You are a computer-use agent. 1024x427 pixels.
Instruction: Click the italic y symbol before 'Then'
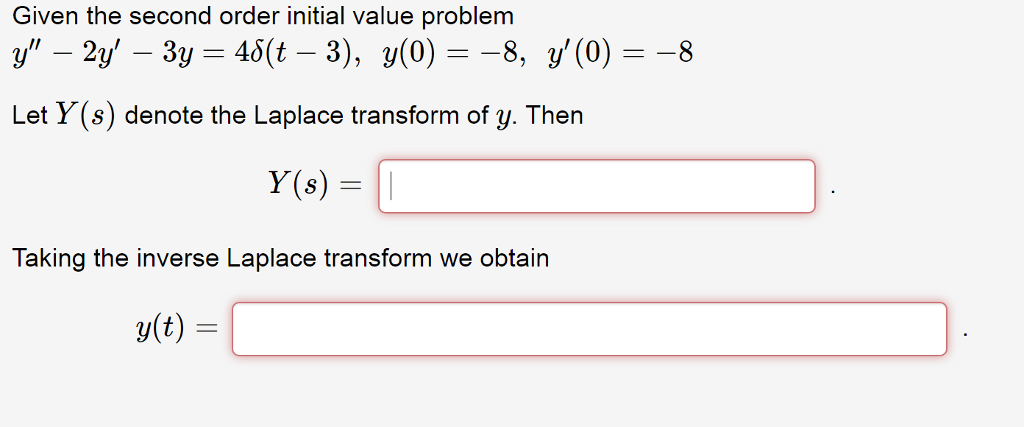(x=502, y=118)
